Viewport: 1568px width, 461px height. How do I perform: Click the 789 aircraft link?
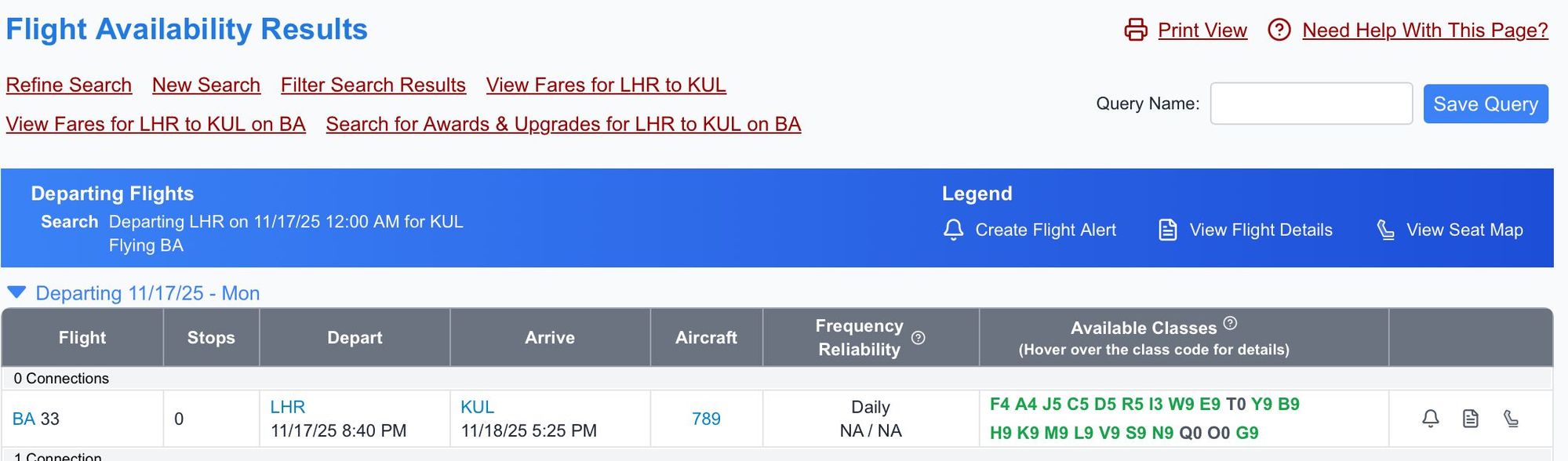[706, 419]
